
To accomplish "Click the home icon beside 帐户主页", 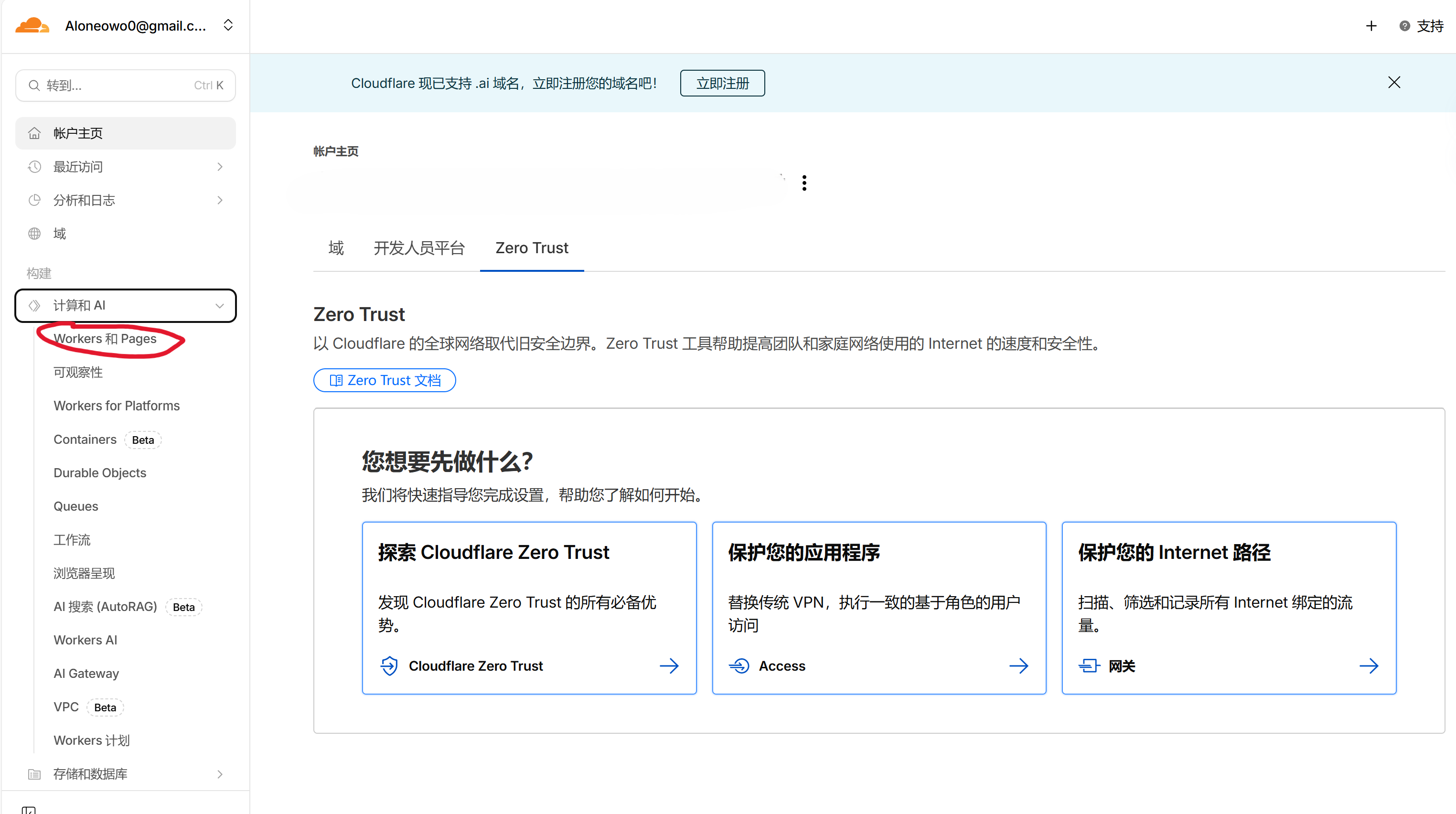I will pyautogui.click(x=34, y=133).
